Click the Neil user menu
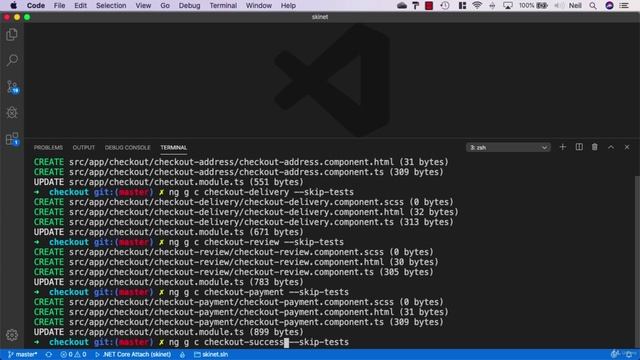Image resolution: width=640 pixels, height=360 pixels. pos(575,6)
